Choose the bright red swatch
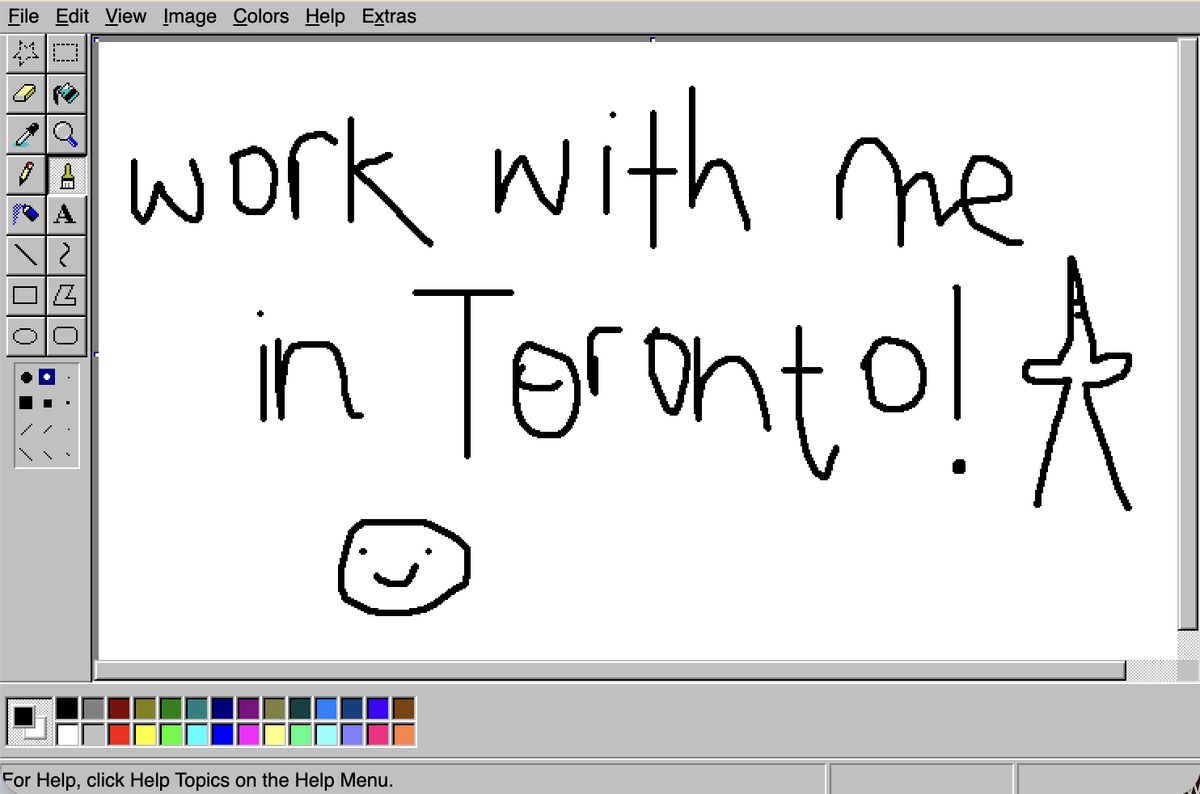This screenshot has width=1200, height=794. [120, 735]
